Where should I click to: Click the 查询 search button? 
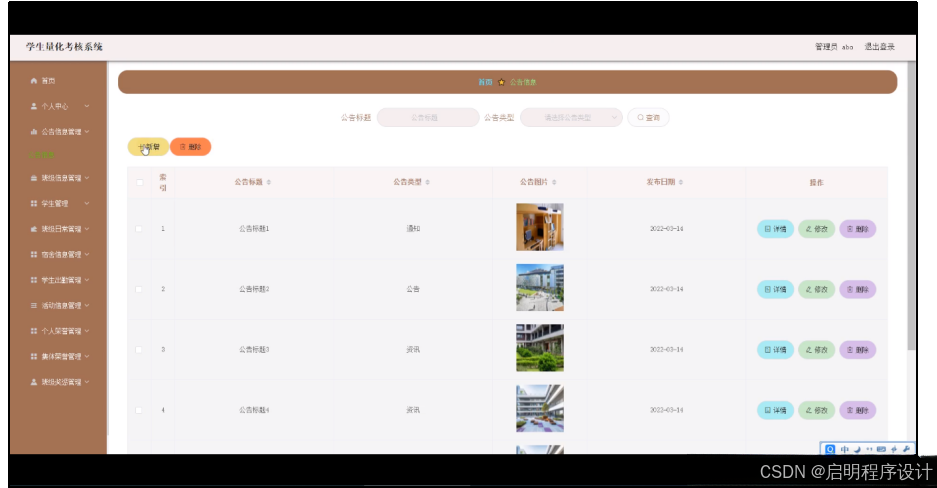(648, 118)
